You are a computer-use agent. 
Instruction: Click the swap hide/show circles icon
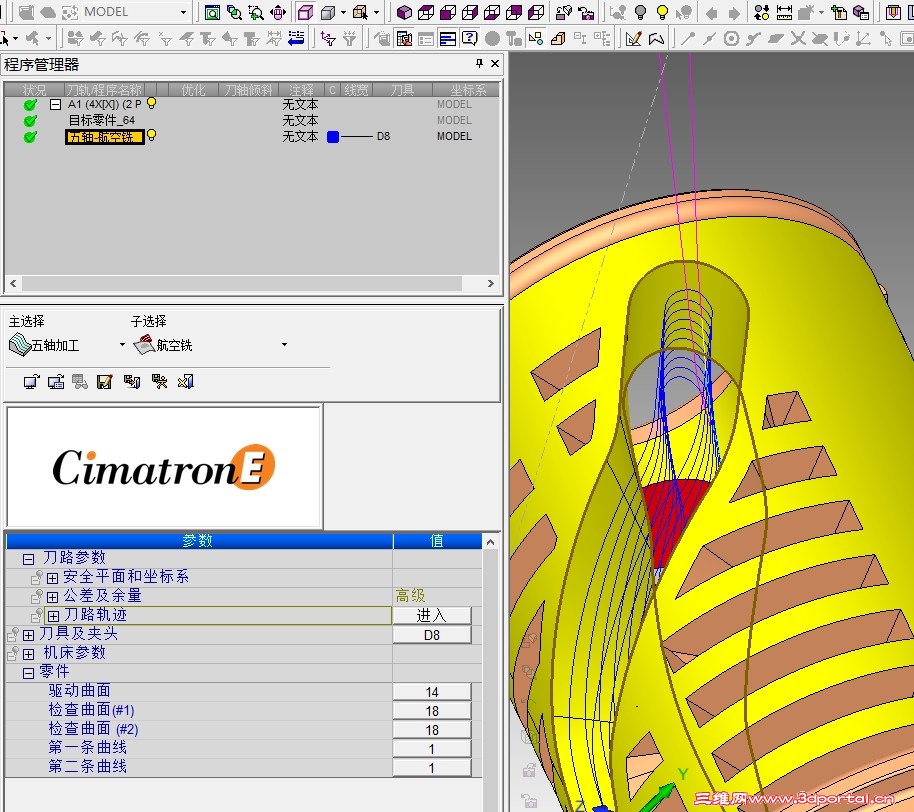click(761, 12)
